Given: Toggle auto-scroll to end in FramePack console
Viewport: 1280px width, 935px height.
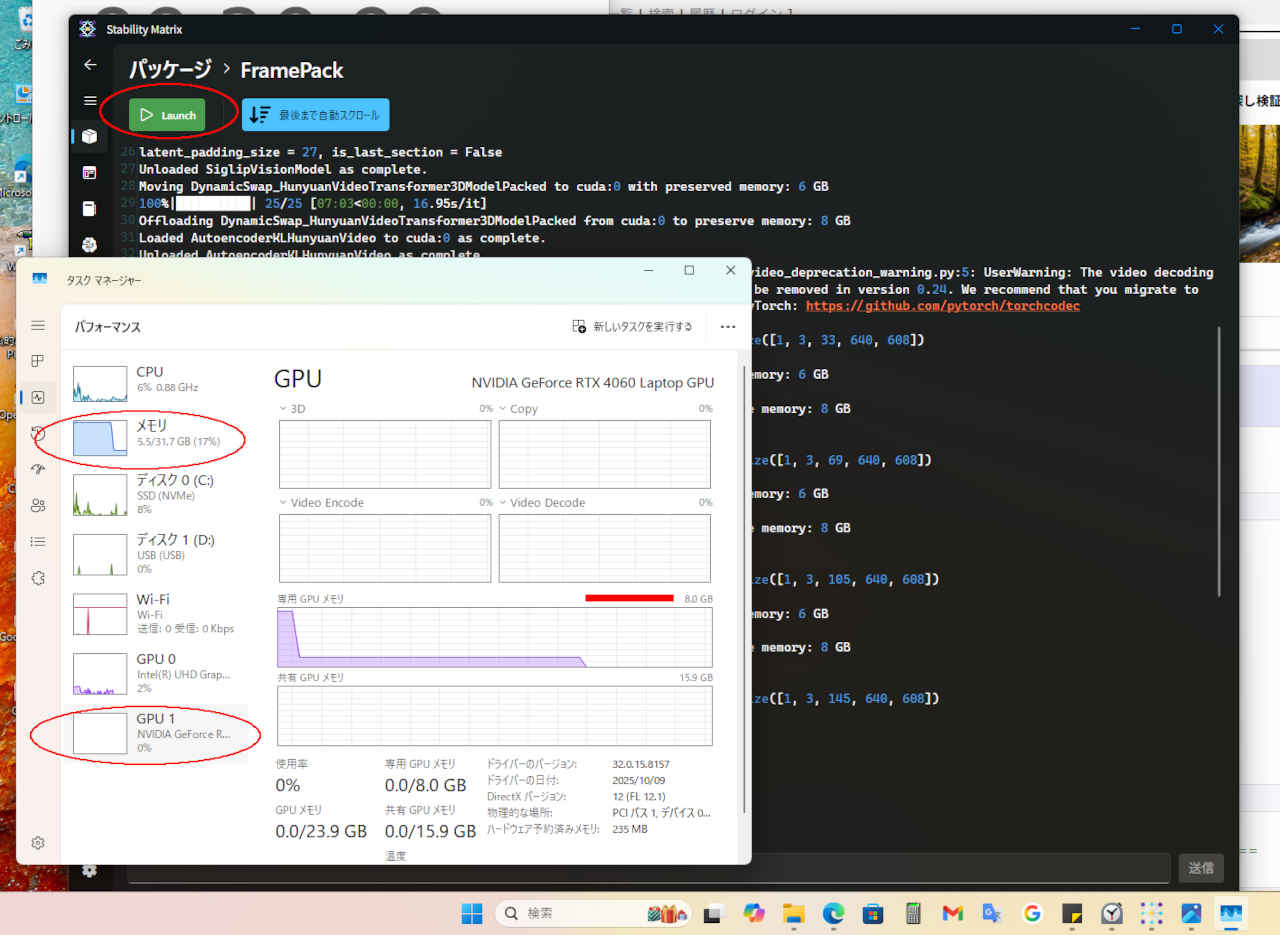Looking at the screenshot, I should [315, 115].
